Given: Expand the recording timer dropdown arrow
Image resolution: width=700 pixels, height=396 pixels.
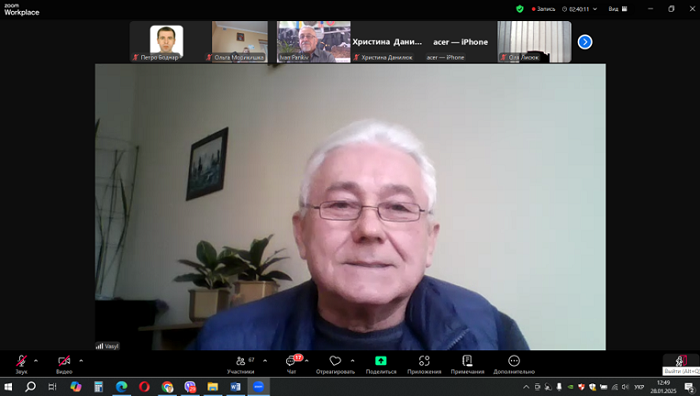Looking at the screenshot, I should click(x=595, y=9).
